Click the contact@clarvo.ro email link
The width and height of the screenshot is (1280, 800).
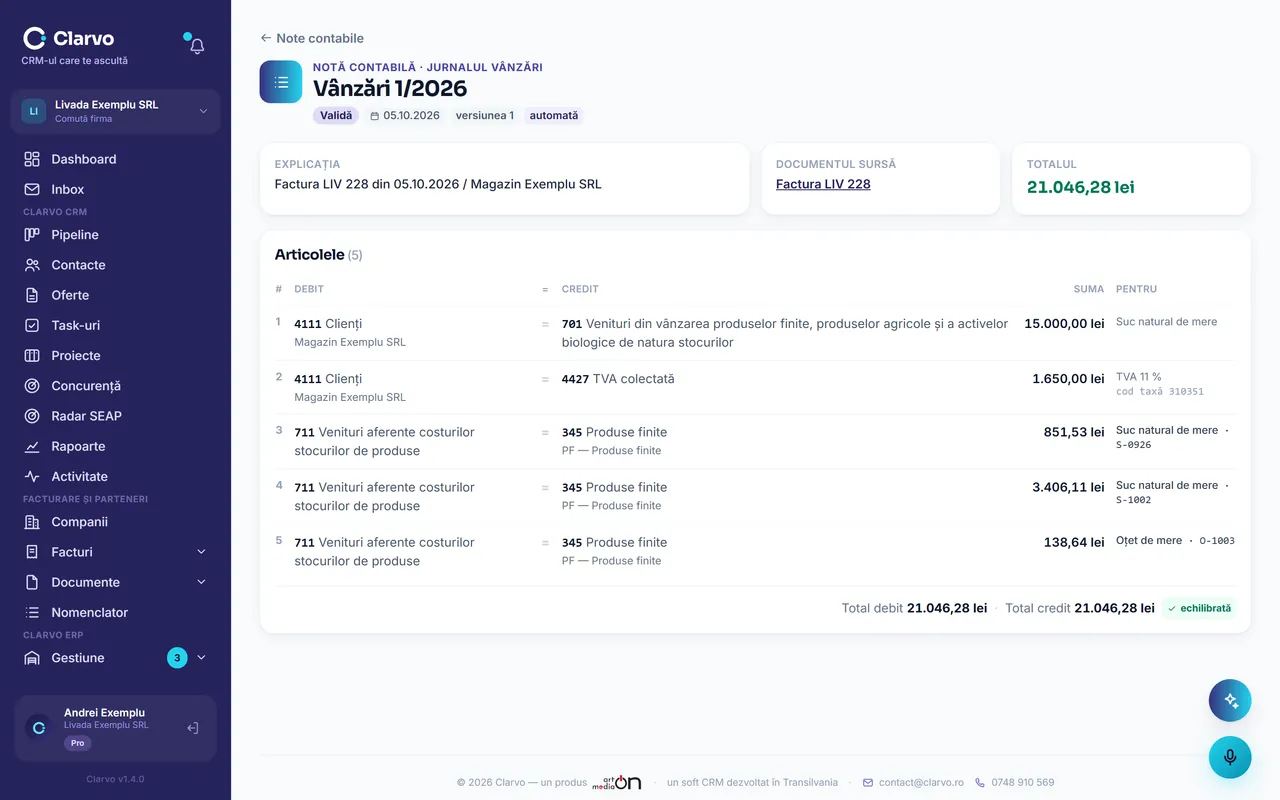pos(913,782)
